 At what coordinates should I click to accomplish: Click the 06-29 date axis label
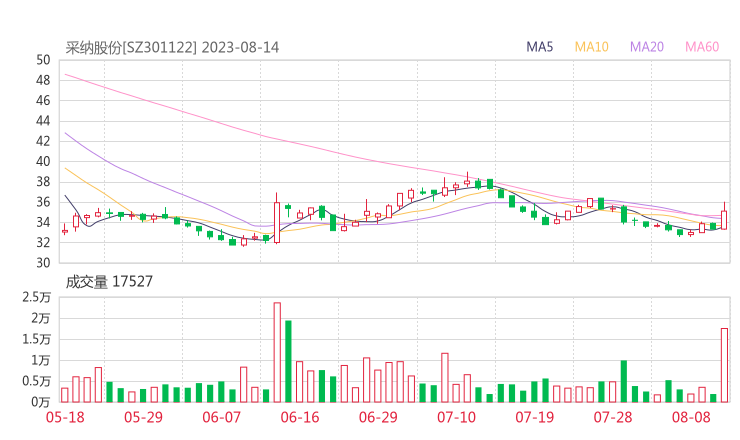click(x=378, y=417)
